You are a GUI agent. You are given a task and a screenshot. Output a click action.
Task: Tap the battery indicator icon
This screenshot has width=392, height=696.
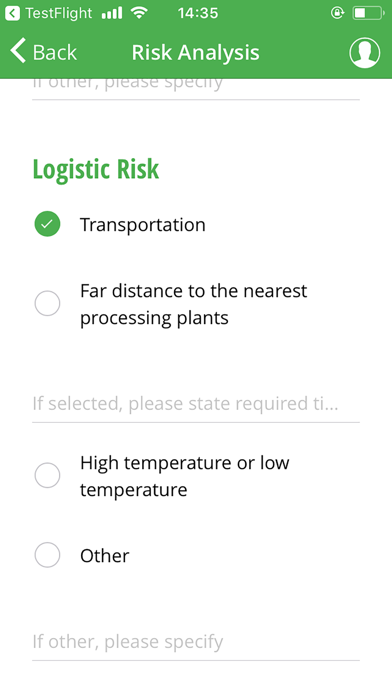(369, 13)
